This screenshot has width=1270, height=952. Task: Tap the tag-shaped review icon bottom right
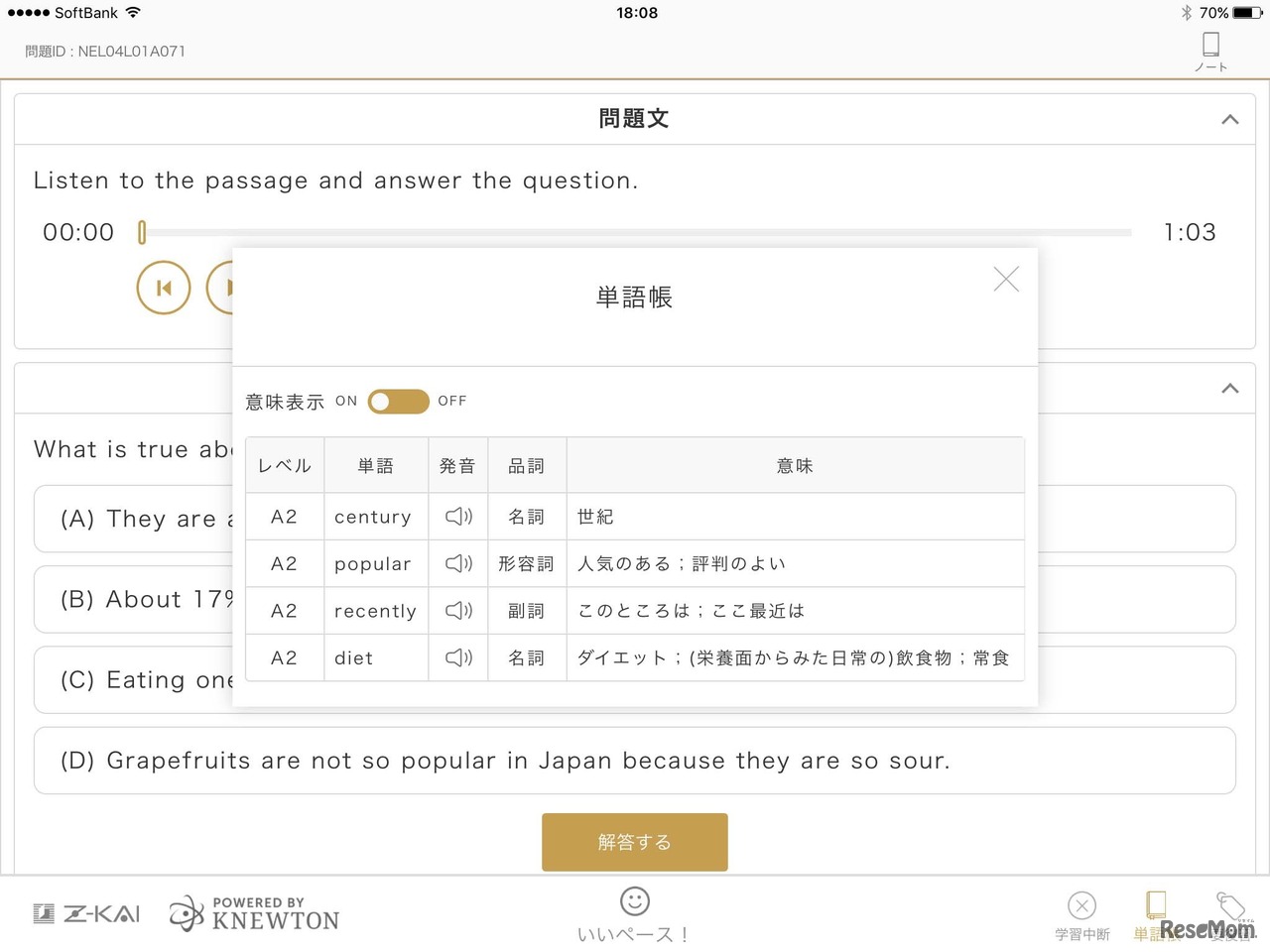[1230, 907]
